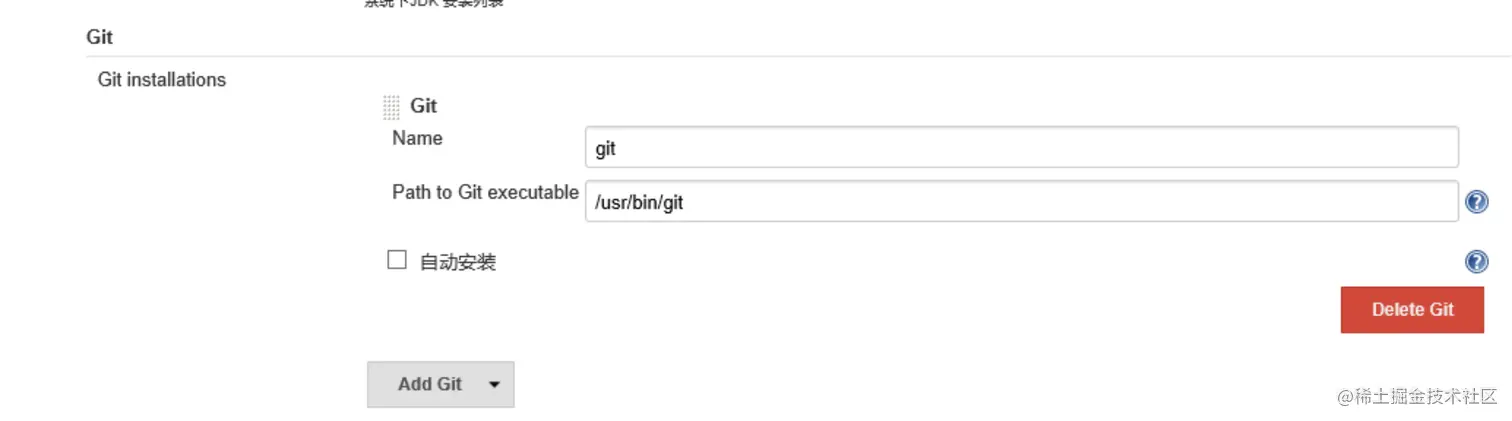
Task: Expand the Add Git dropdown arrow
Action: coord(493,384)
